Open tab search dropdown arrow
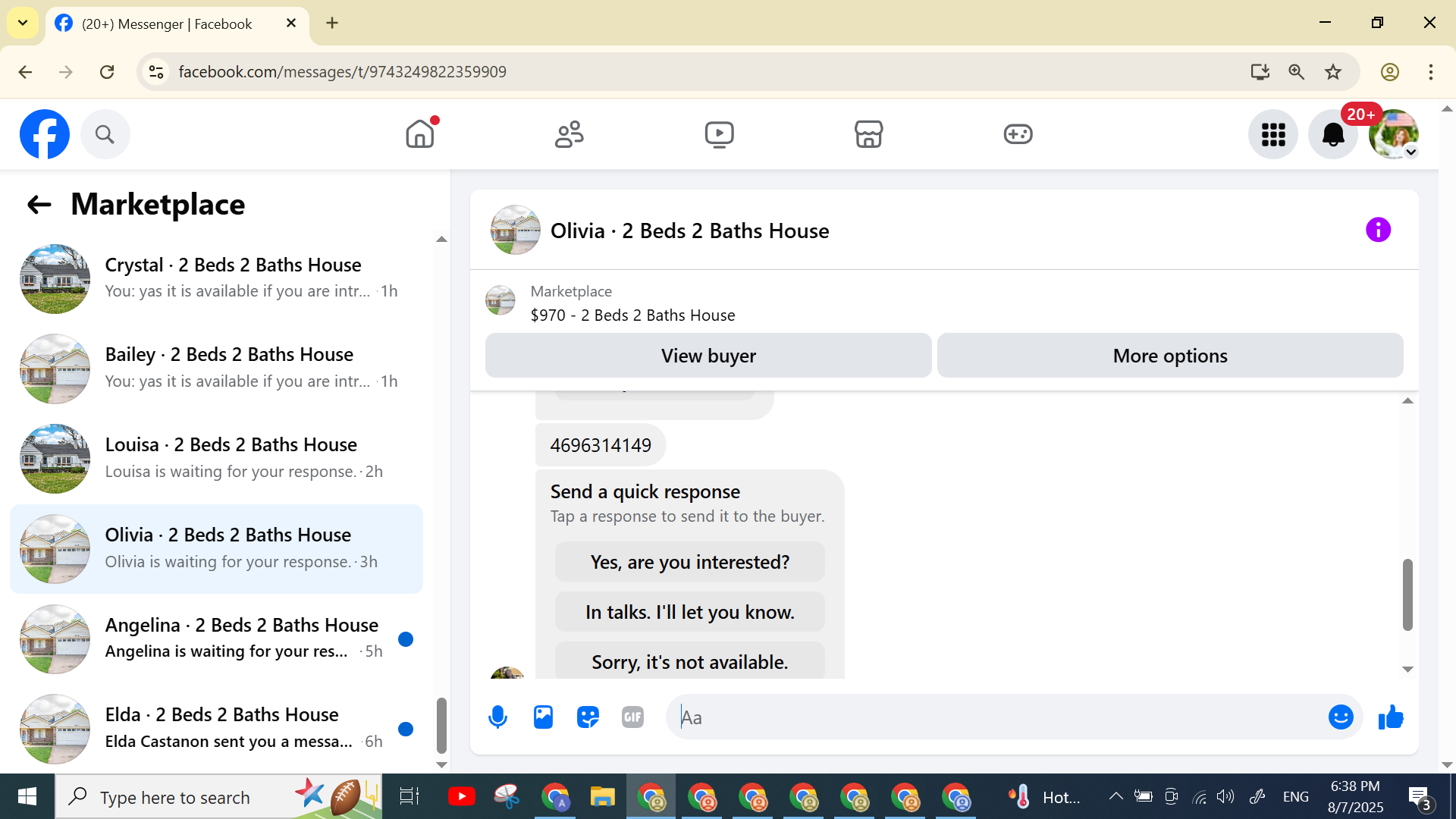Screen dimensions: 1456x819 click(x=23, y=23)
